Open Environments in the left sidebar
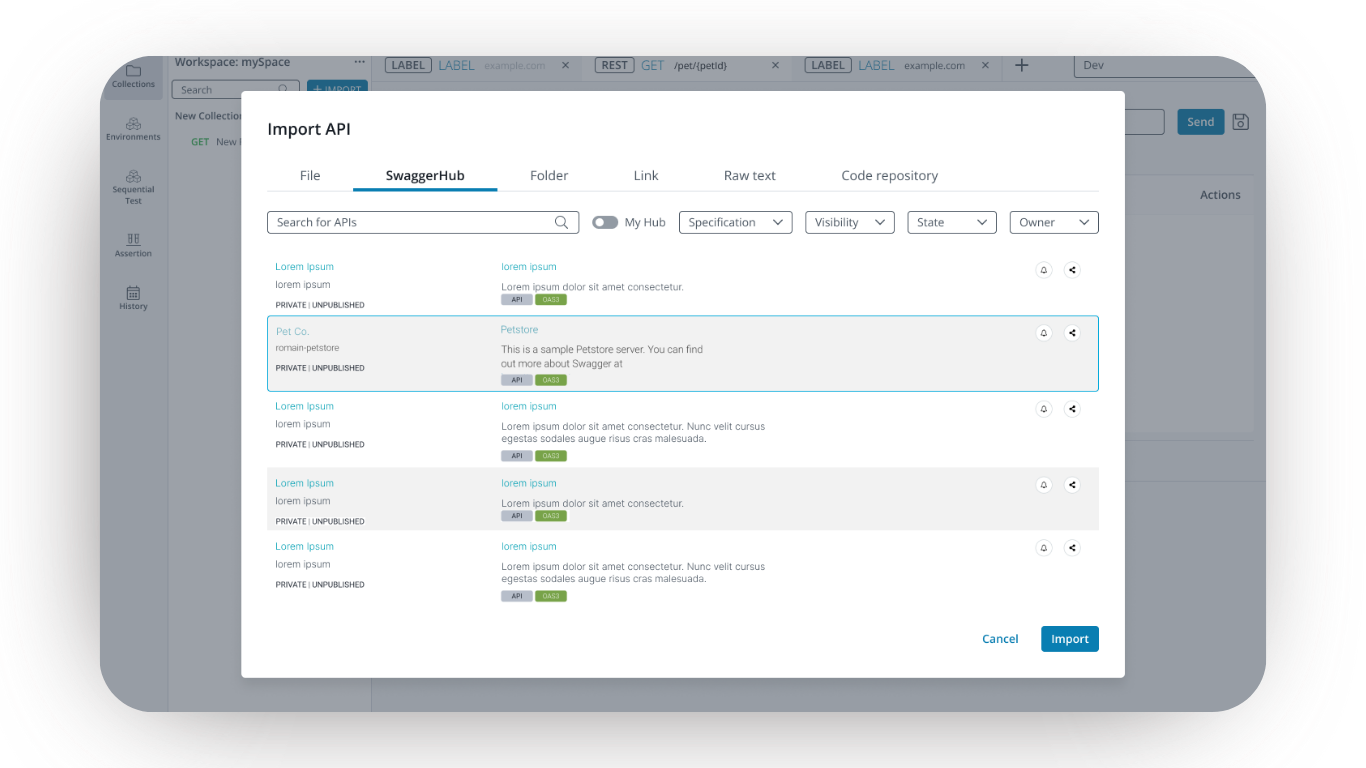1366x768 pixels. [133, 129]
